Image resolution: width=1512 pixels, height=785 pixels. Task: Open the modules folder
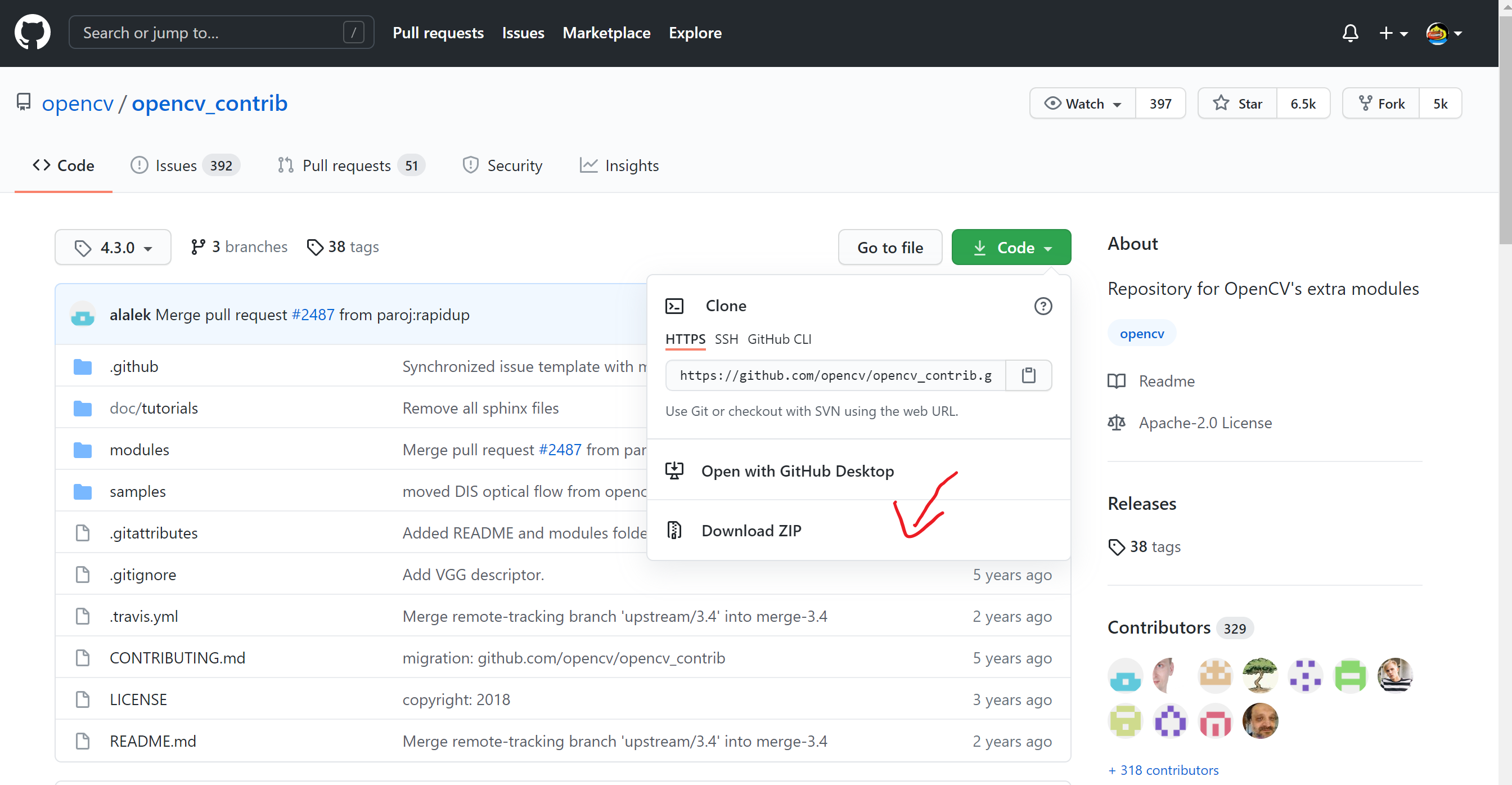click(139, 450)
